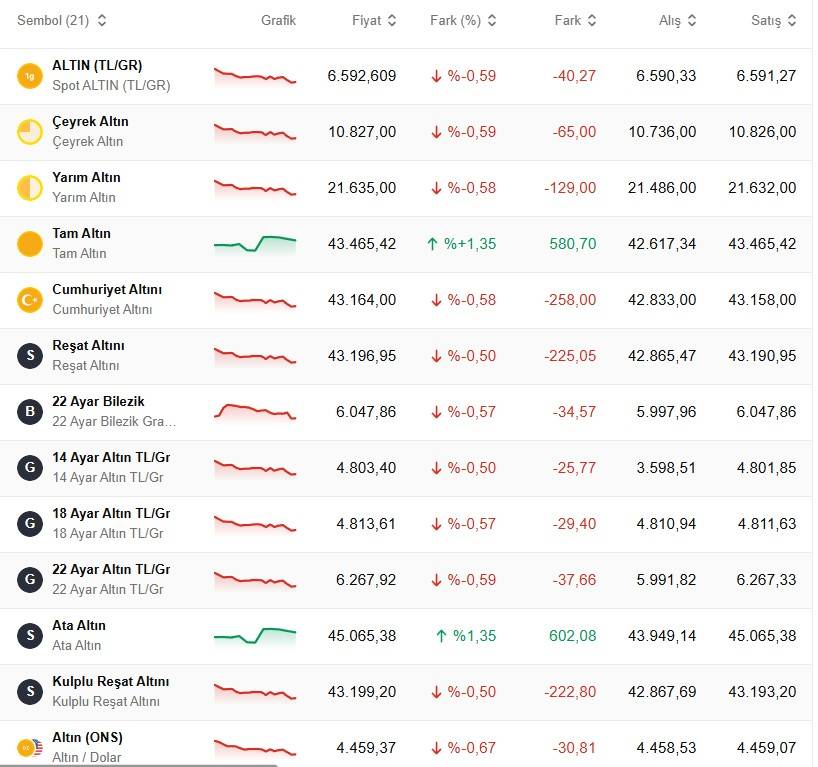Click the price 21.635,00
Screen dimensions: 818x767
[x=362, y=188]
